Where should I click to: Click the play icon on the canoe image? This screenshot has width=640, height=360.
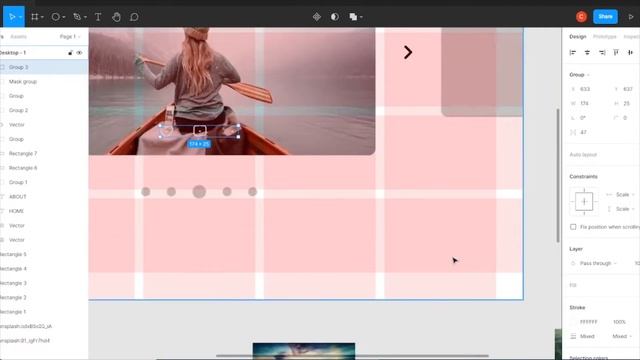pos(200,131)
